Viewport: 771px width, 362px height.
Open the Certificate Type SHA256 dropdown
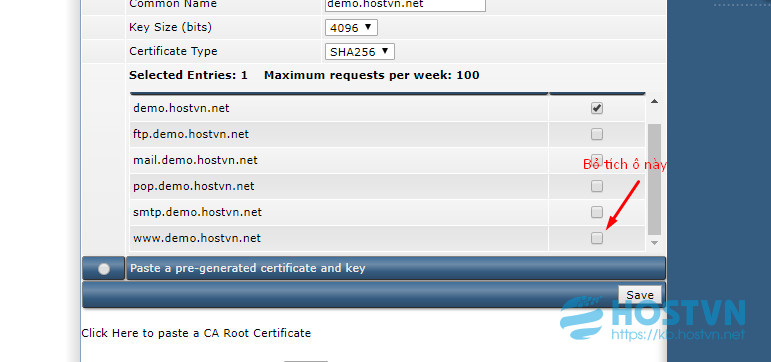[x=359, y=52]
